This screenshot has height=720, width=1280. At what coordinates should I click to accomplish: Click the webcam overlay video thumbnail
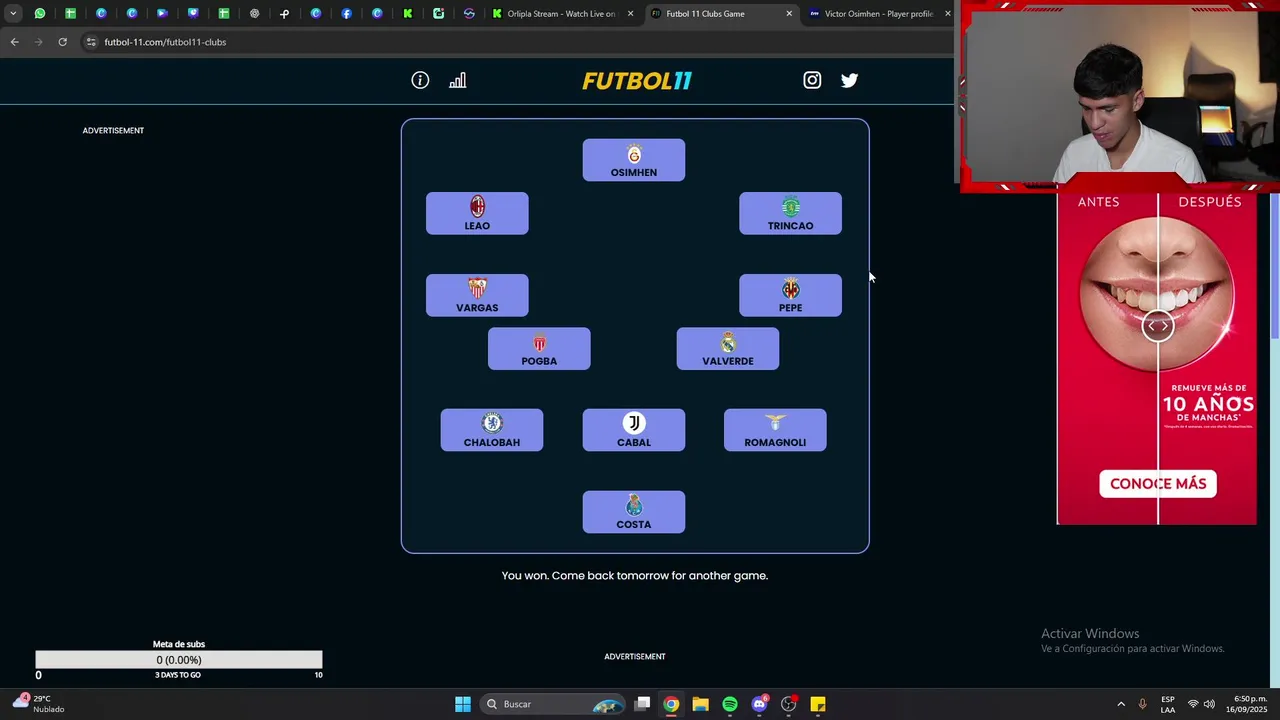(x=1120, y=96)
